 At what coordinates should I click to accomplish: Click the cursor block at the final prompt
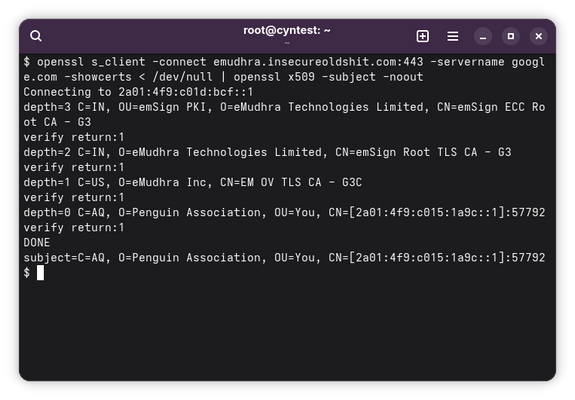pyautogui.click(x=40, y=272)
